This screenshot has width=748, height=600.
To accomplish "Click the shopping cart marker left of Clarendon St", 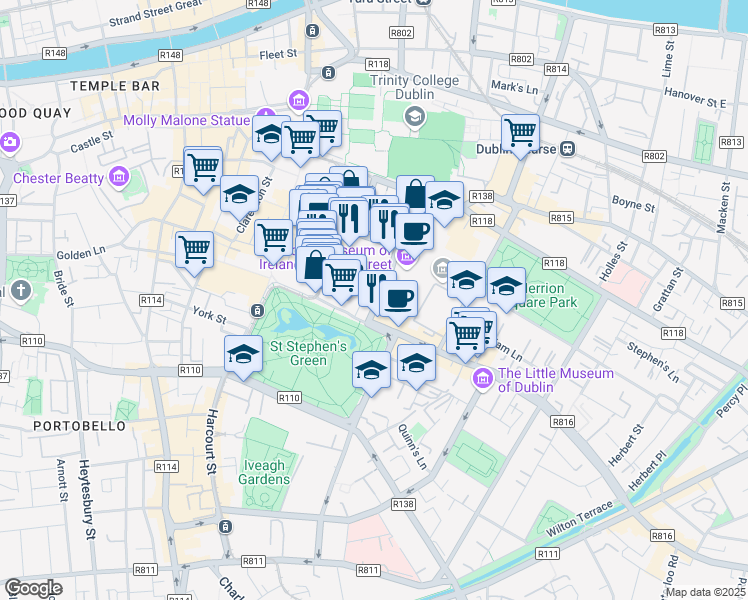I will click(203, 168).
